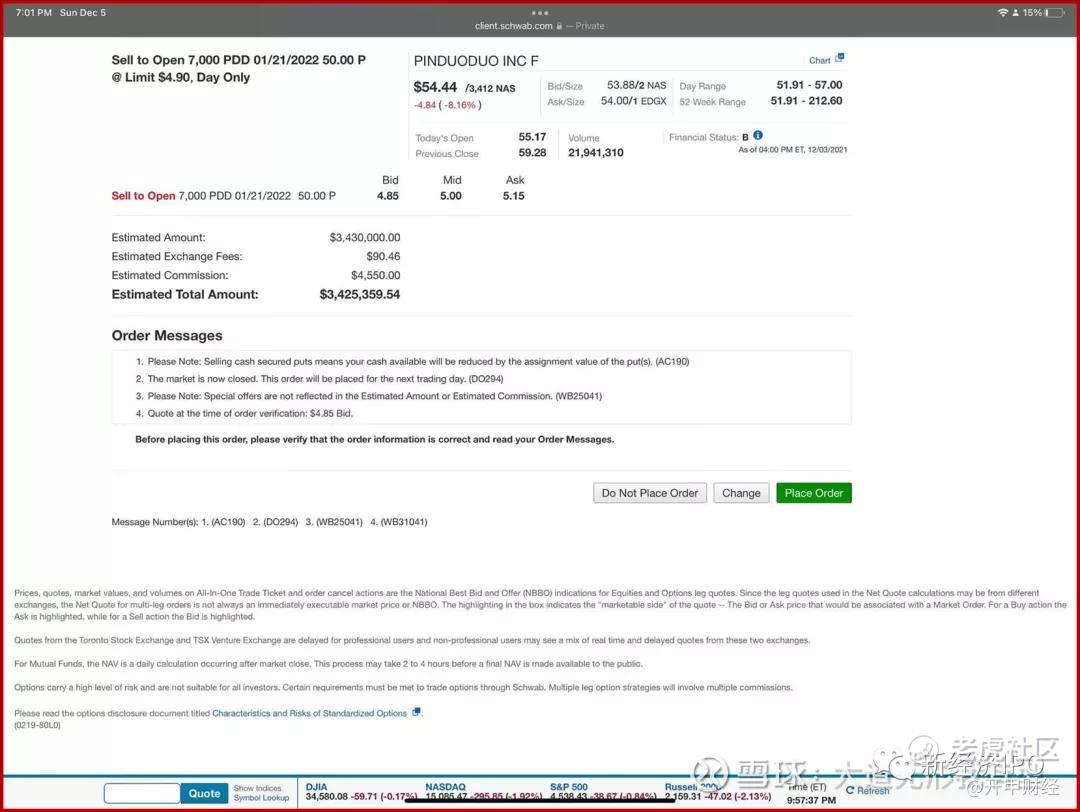Click last price $54.44

point(435,87)
